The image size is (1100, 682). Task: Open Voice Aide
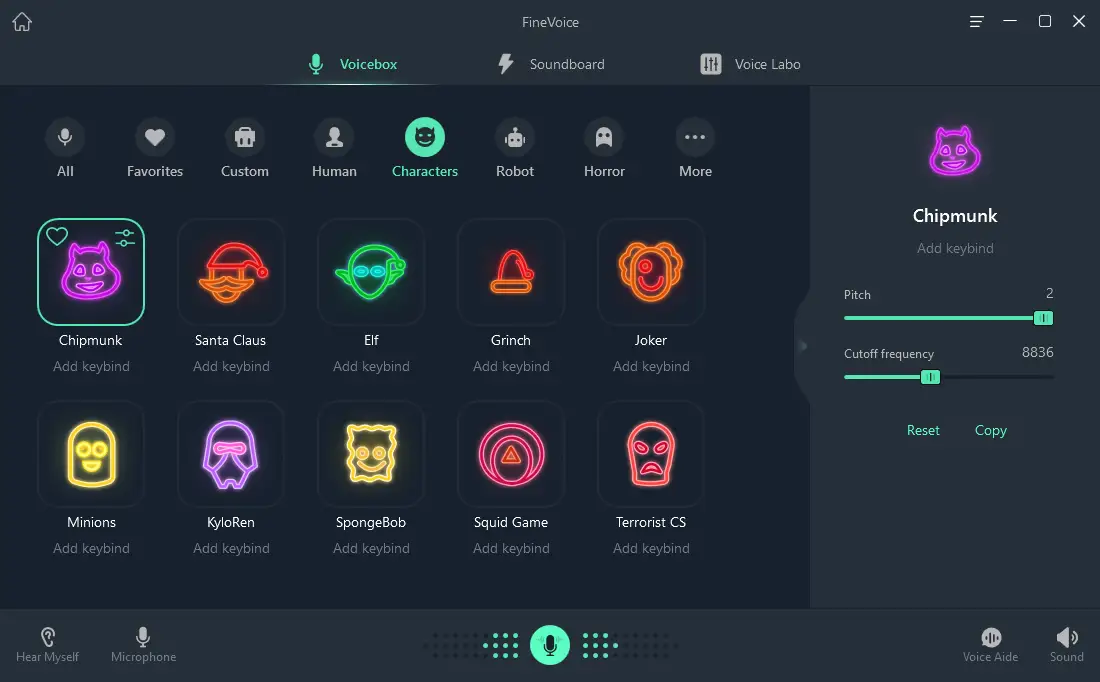(x=991, y=645)
